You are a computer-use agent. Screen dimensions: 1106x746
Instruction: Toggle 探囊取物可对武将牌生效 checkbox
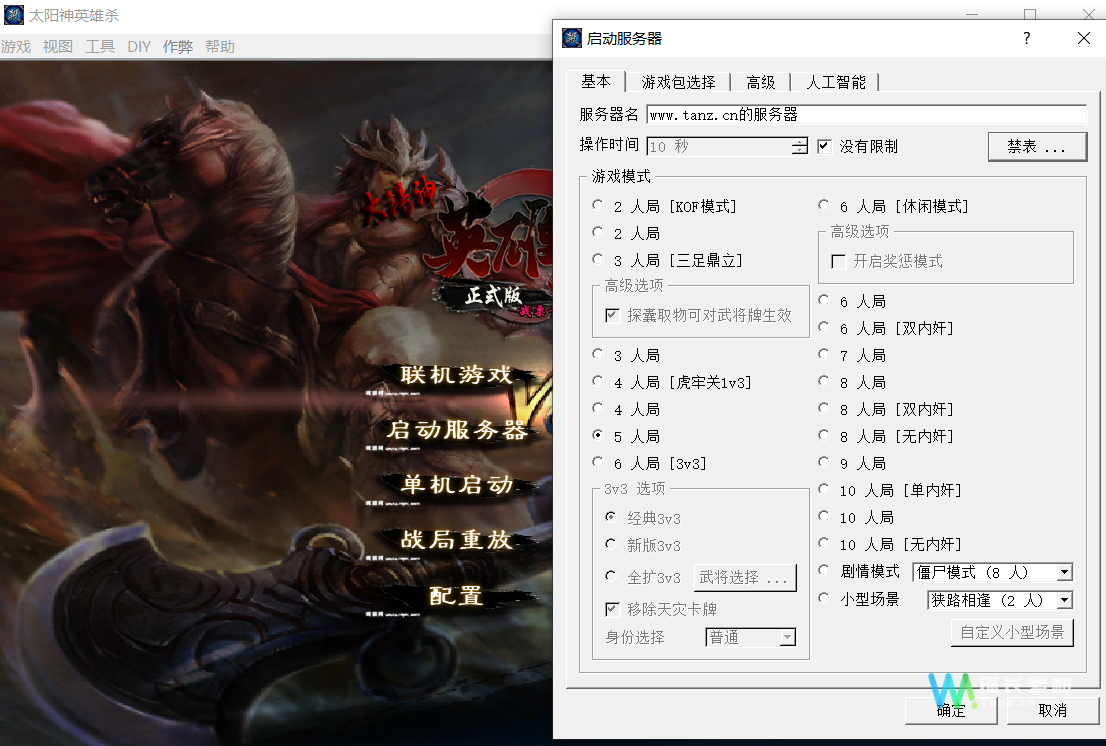(612, 315)
